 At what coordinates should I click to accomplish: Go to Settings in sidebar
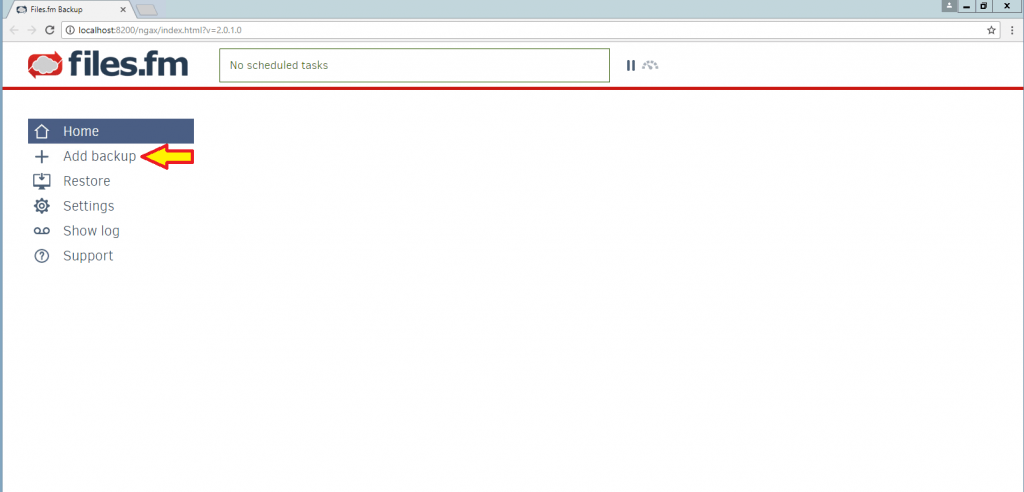coord(88,206)
